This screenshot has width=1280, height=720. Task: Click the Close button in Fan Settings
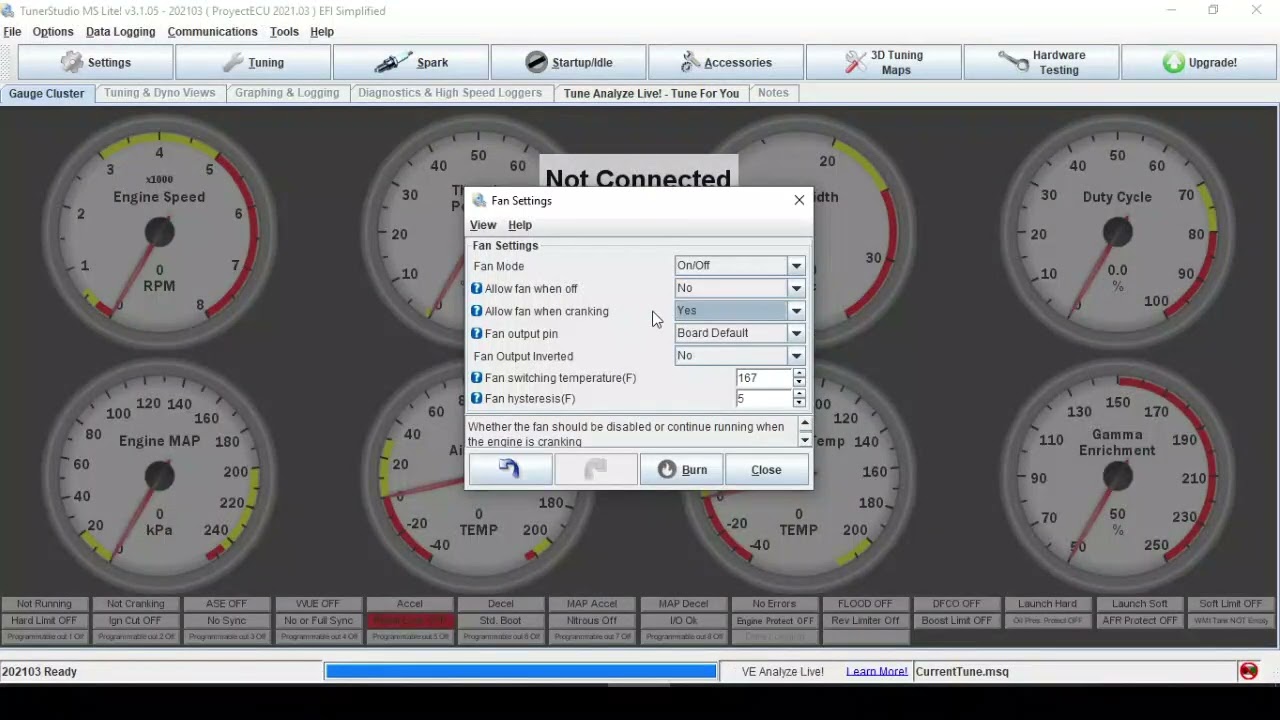tap(767, 470)
